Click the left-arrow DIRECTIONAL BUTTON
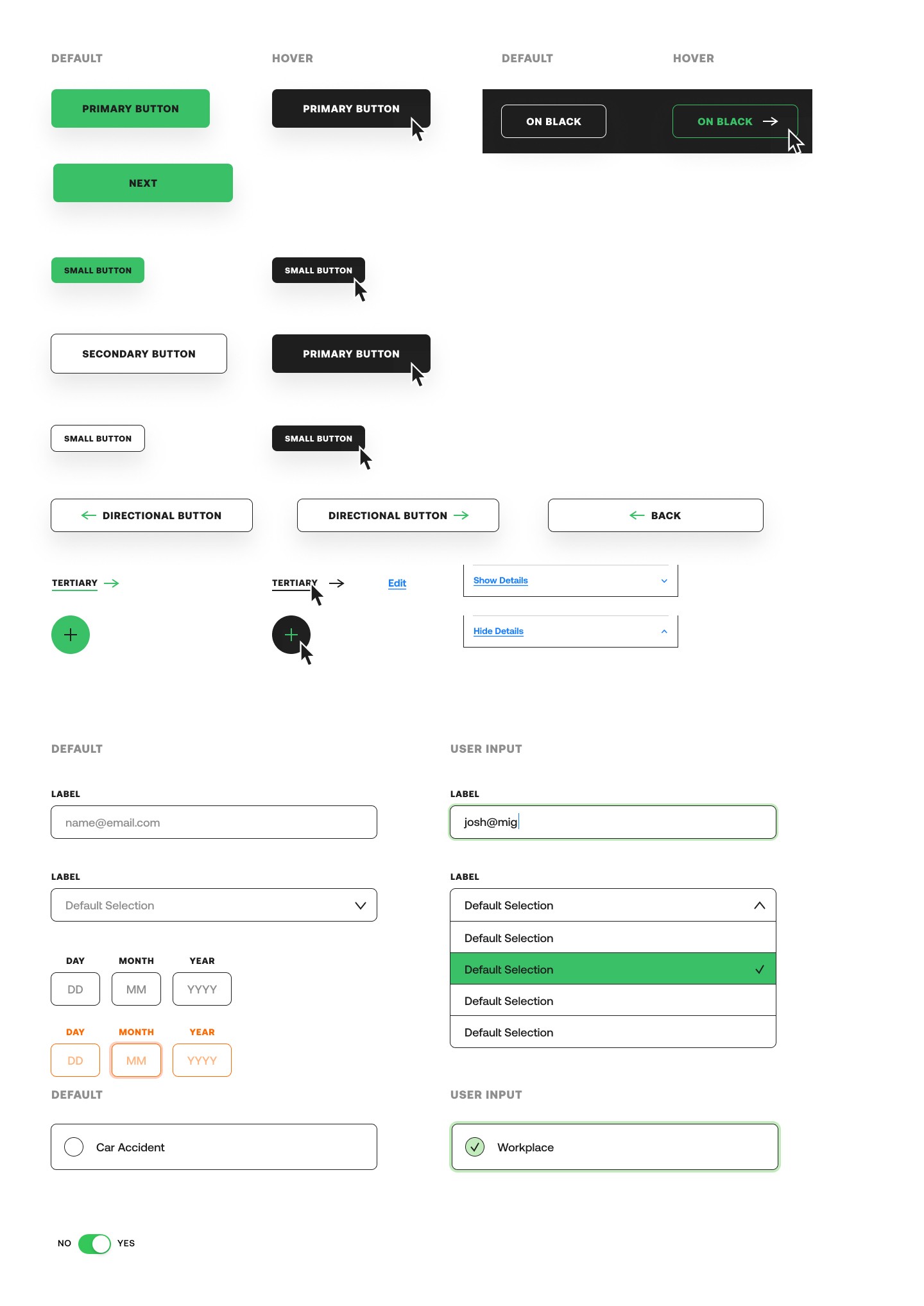The height and width of the screenshot is (1306, 924). pos(151,515)
